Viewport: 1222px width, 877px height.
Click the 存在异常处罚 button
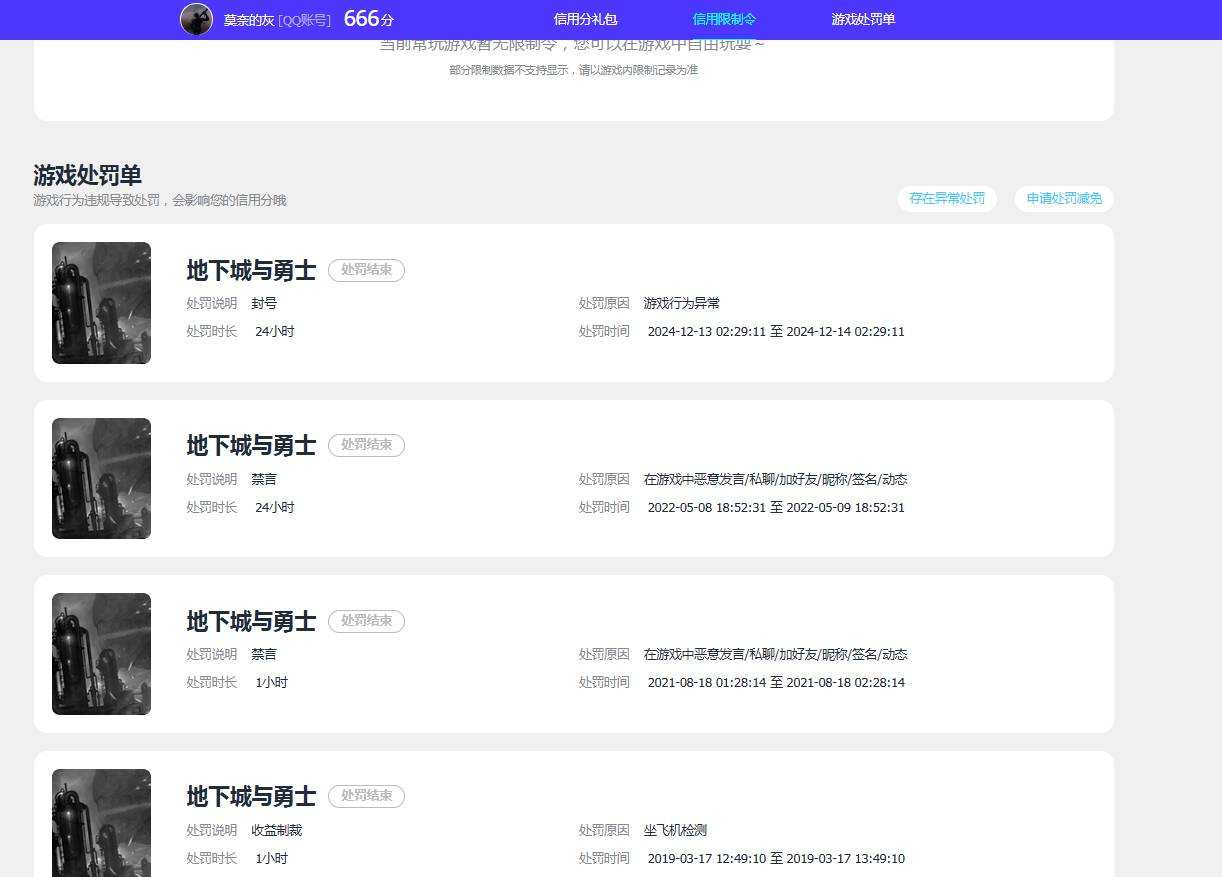947,198
